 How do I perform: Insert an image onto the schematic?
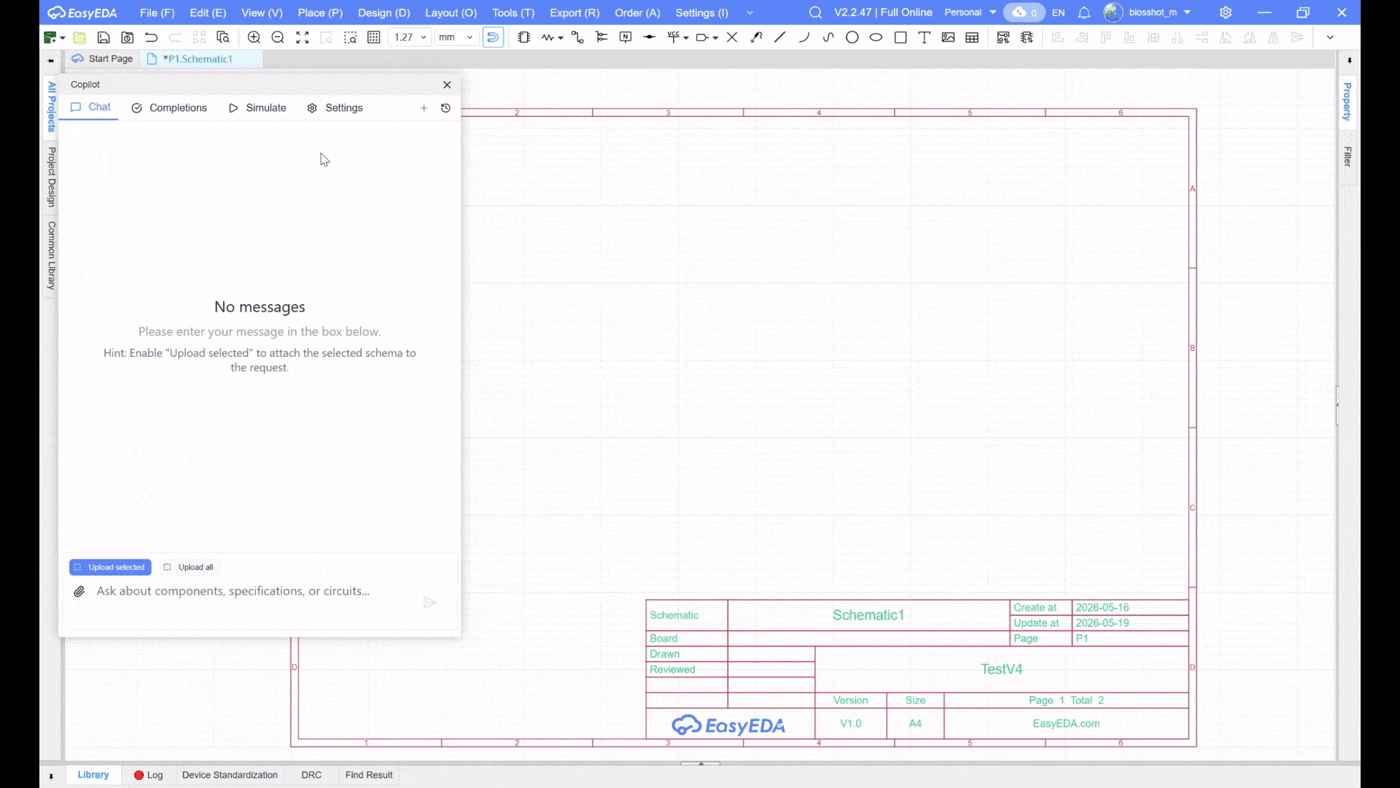[948, 37]
